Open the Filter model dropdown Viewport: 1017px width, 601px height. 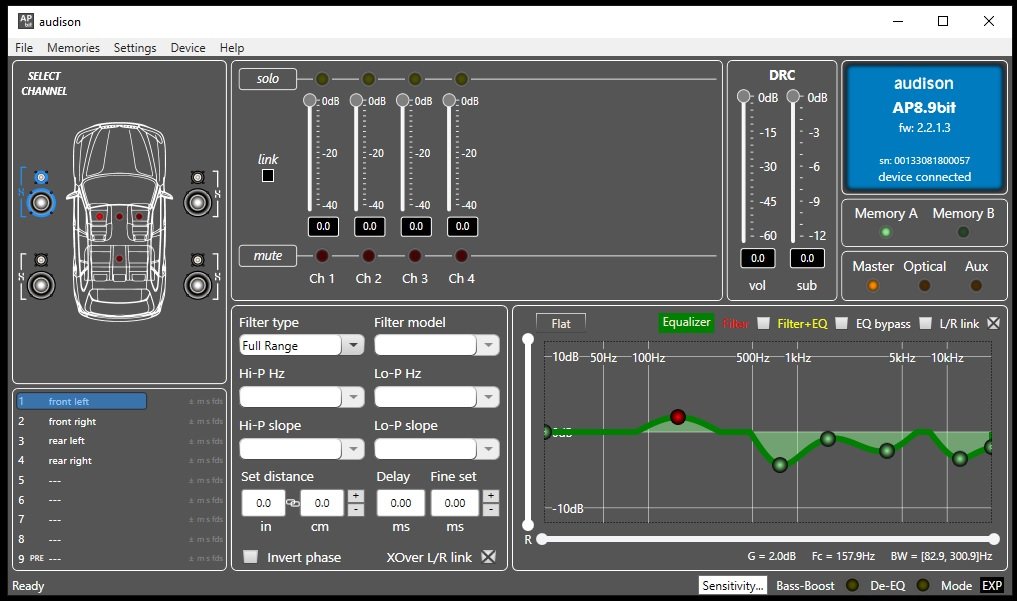488,345
